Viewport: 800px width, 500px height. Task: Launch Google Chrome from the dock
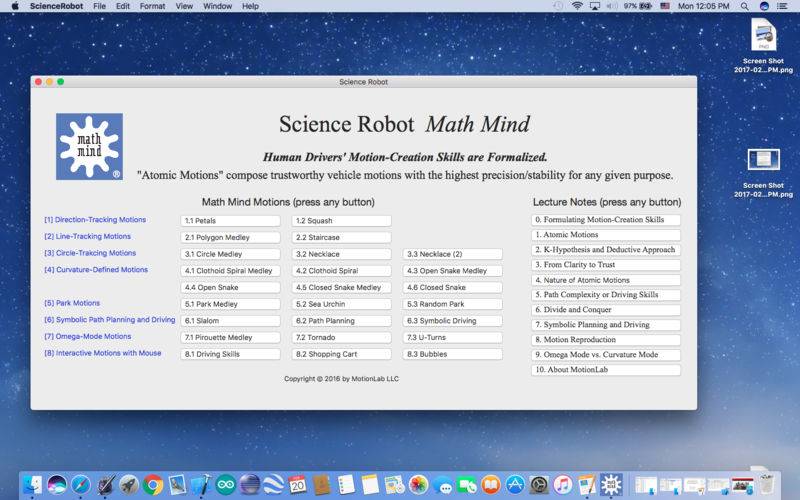pyautogui.click(x=153, y=485)
